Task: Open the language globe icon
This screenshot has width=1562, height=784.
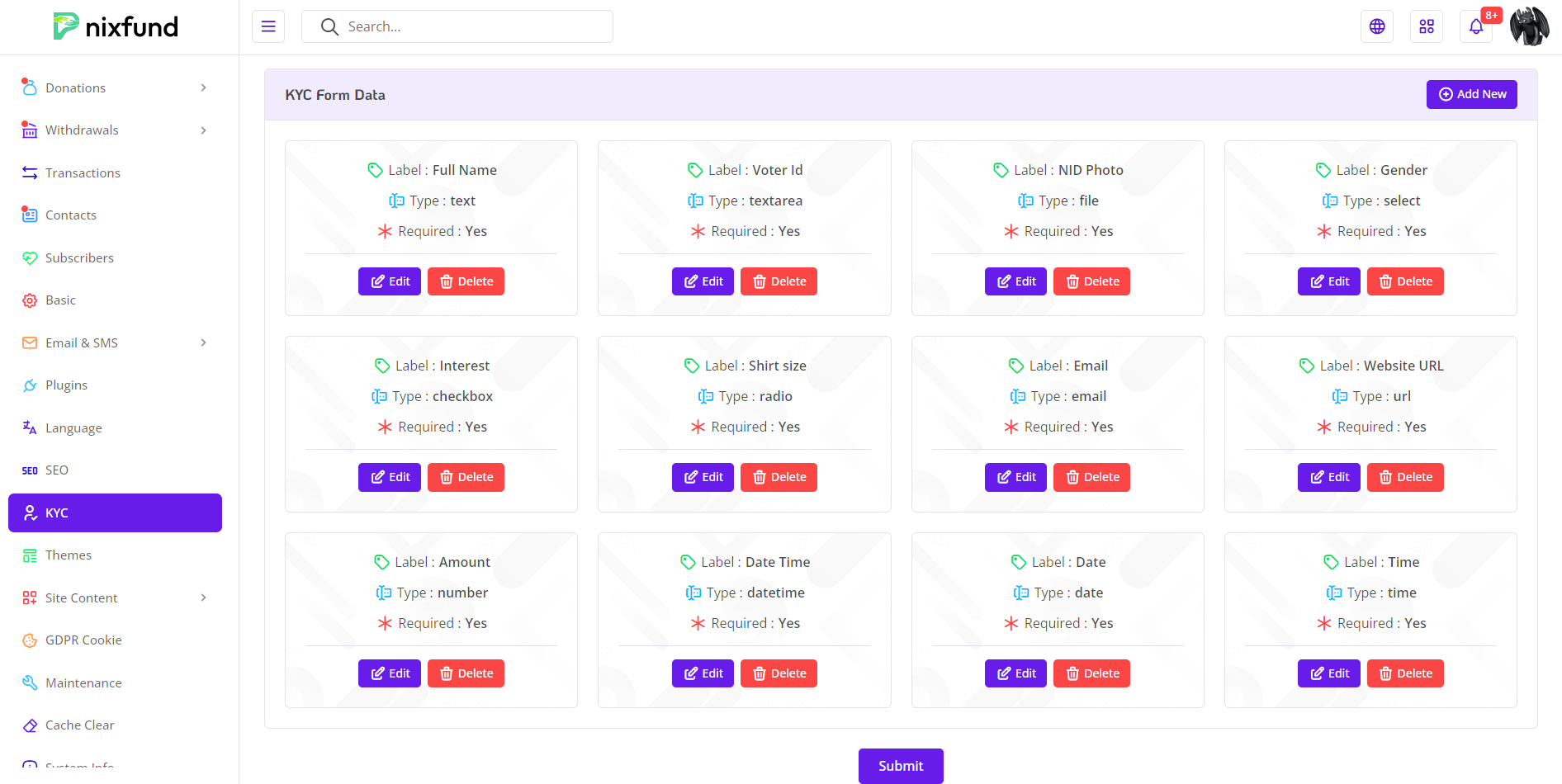Action: pos(1376,26)
